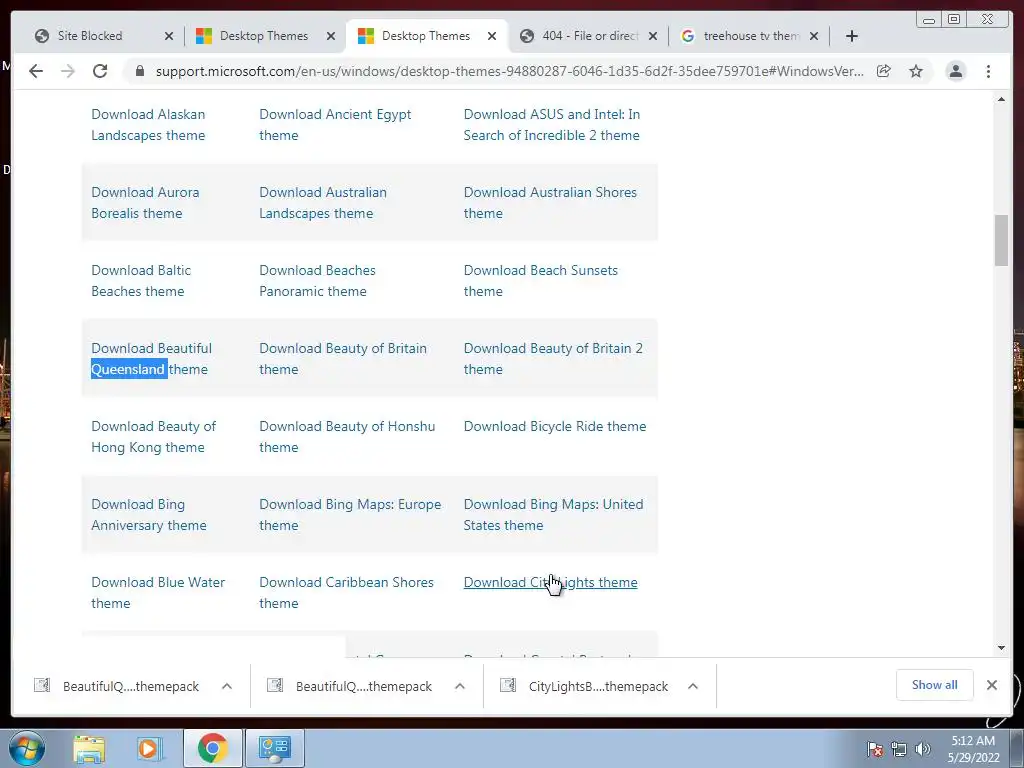The image size is (1024, 768).
Task: Open Windows Explorer from the taskbar
Action: click(89, 748)
